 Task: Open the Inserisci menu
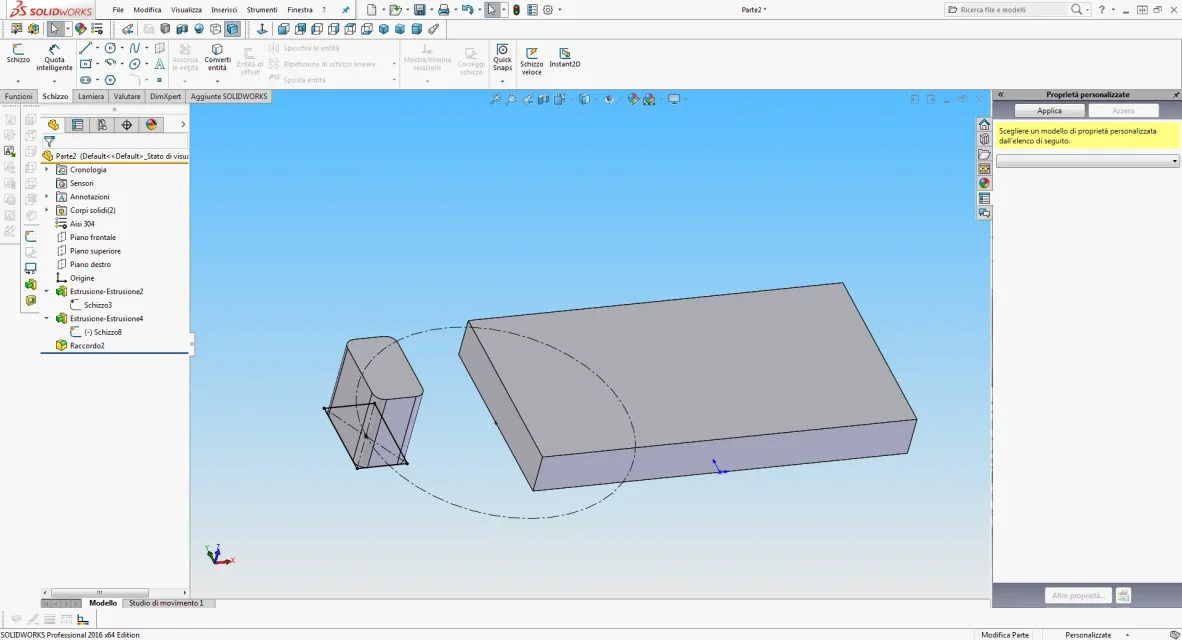[224, 10]
